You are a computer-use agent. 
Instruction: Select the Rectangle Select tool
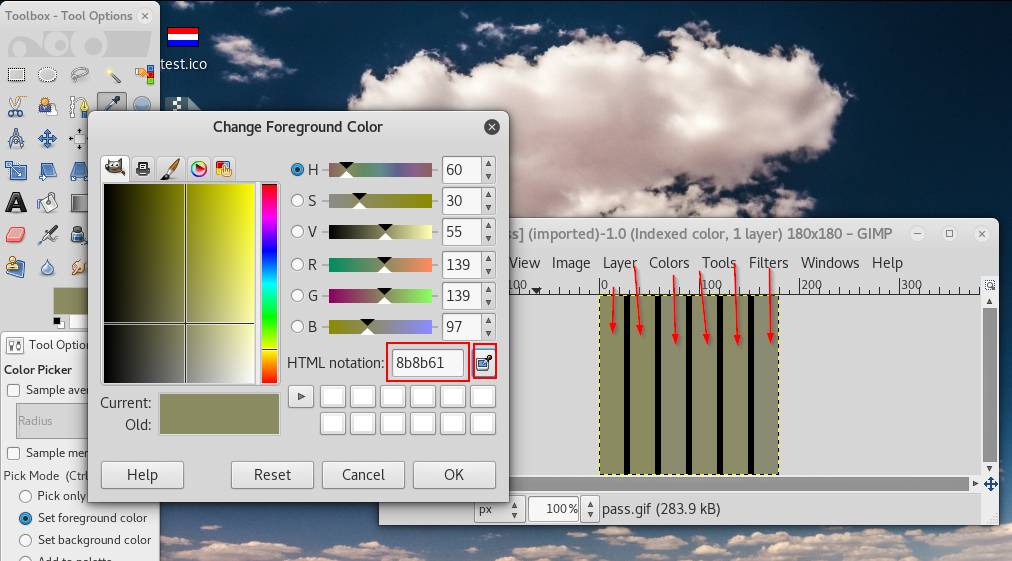tap(16, 75)
